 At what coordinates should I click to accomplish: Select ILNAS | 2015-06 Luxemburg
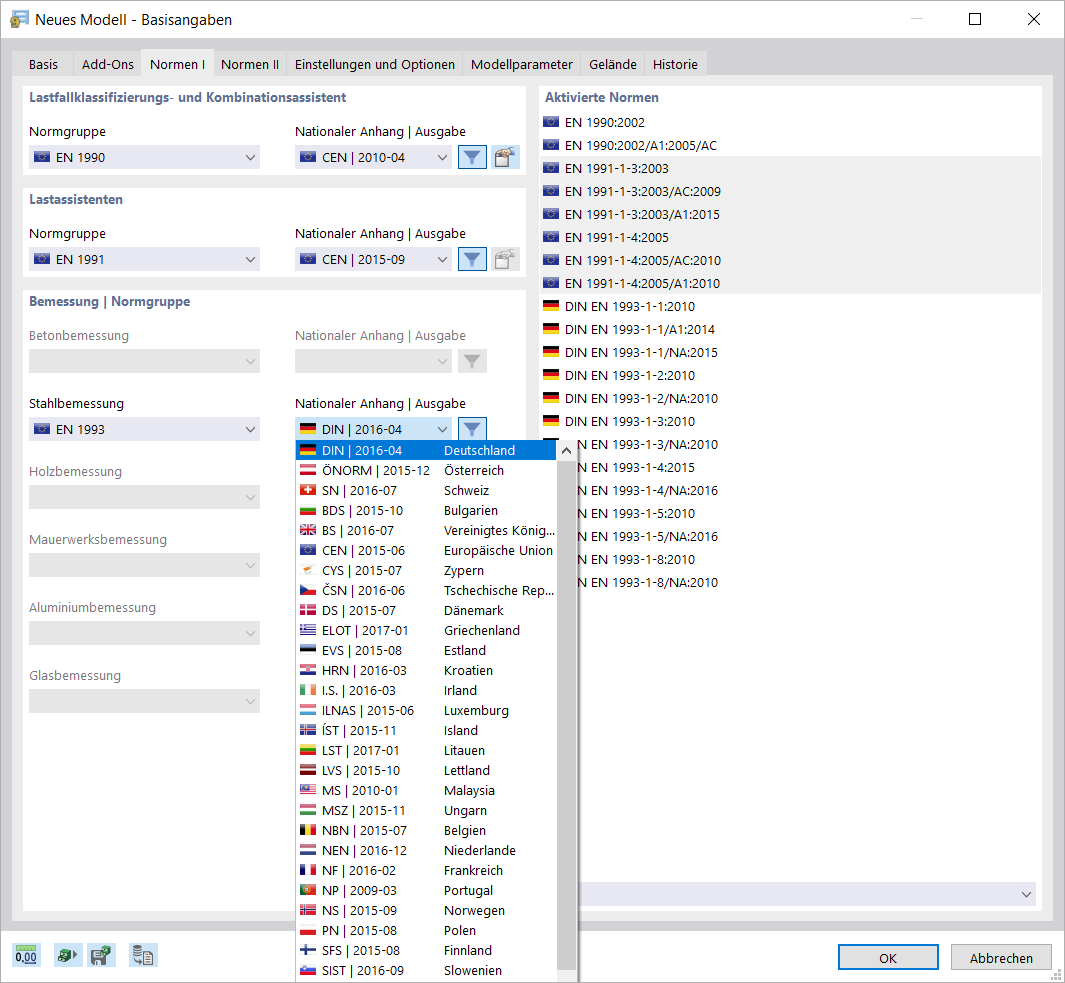pyautogui.click(x=426, y=711)
